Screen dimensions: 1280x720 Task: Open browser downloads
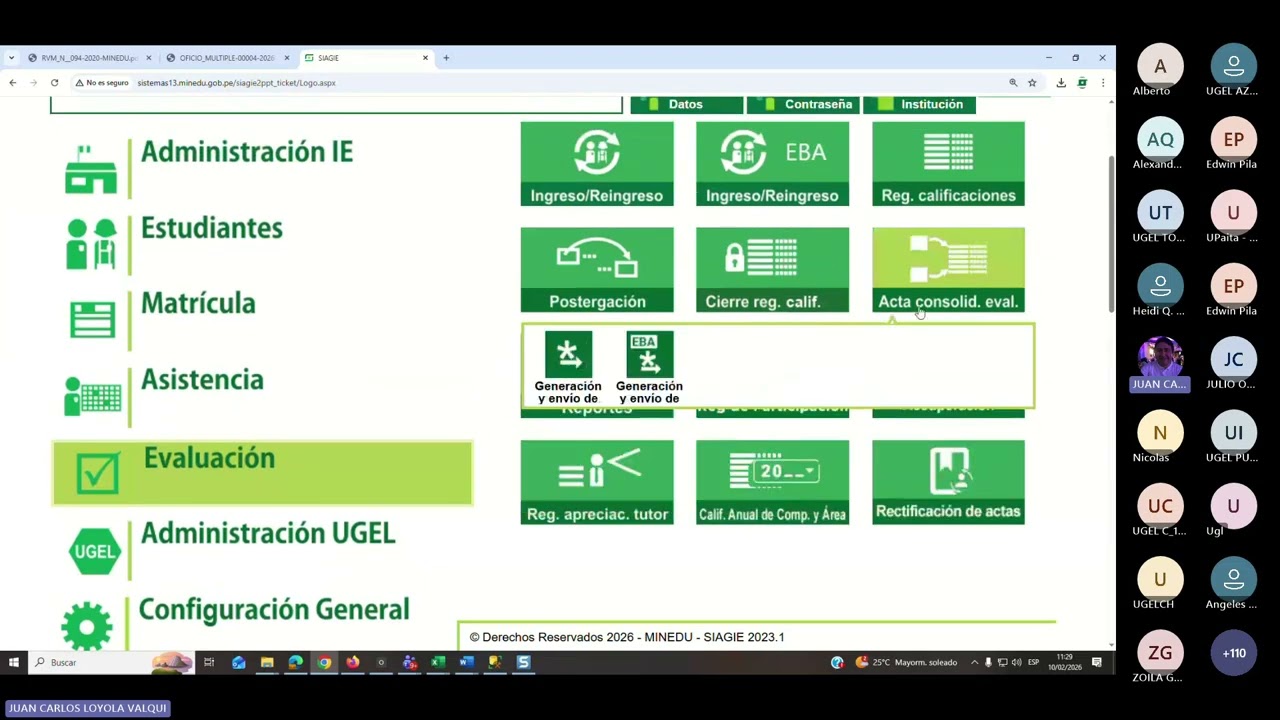1061,83
